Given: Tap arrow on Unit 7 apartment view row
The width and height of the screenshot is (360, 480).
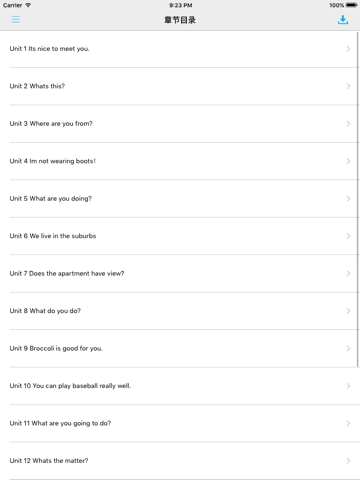Looking at the screenshot, I should tap(348, 273).
